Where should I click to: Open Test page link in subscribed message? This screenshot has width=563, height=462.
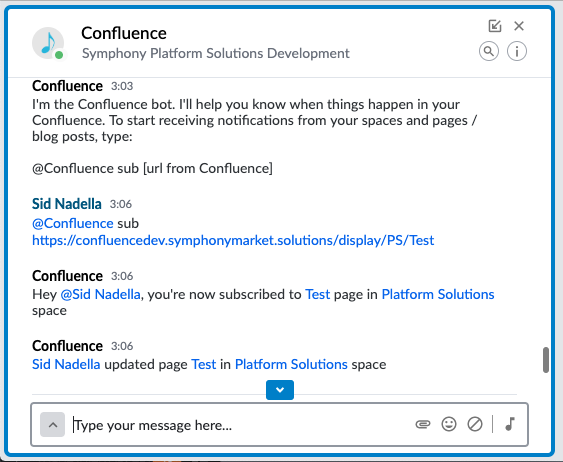coord(317,294)
